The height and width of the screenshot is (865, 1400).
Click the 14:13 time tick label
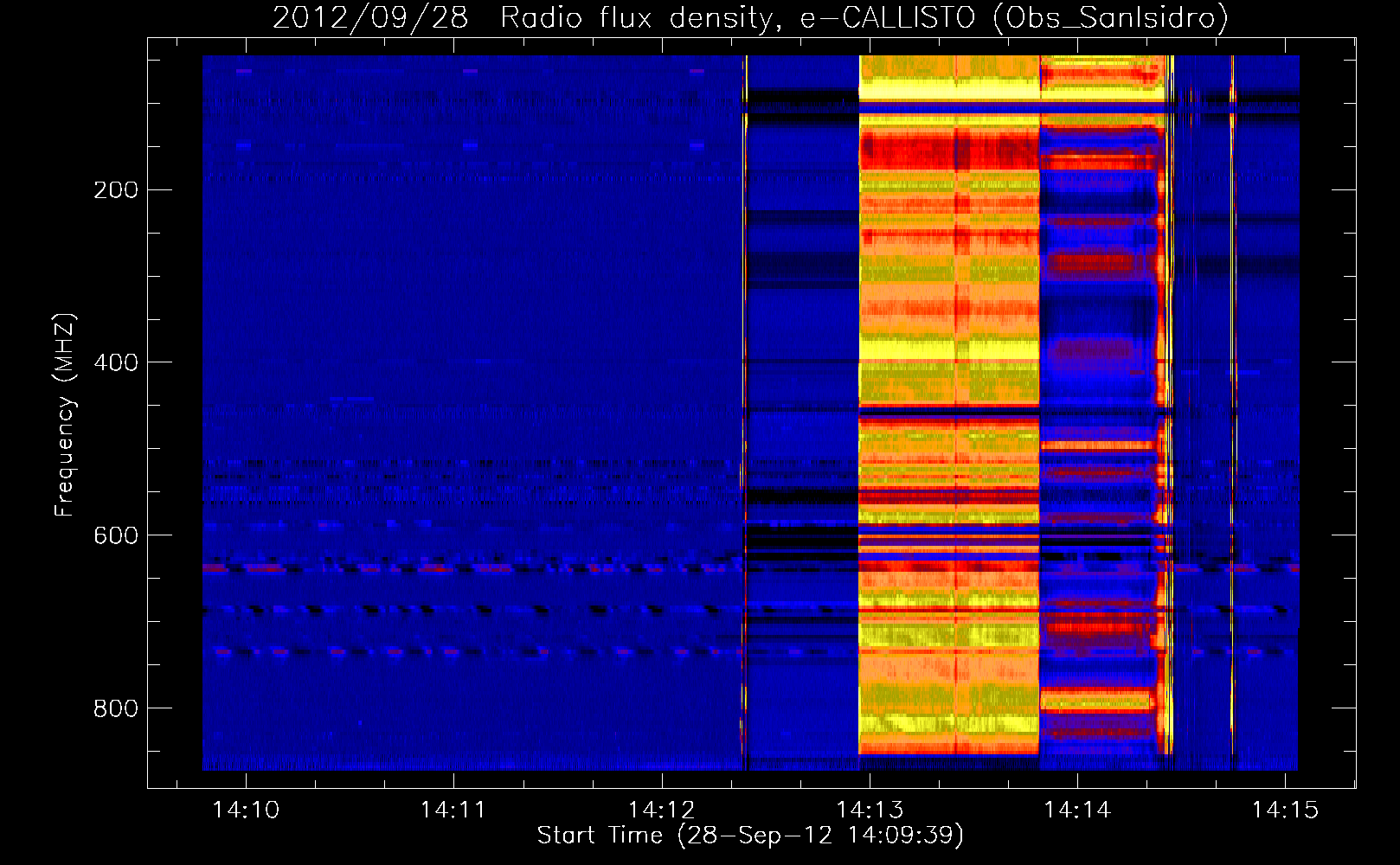(870, 810)
